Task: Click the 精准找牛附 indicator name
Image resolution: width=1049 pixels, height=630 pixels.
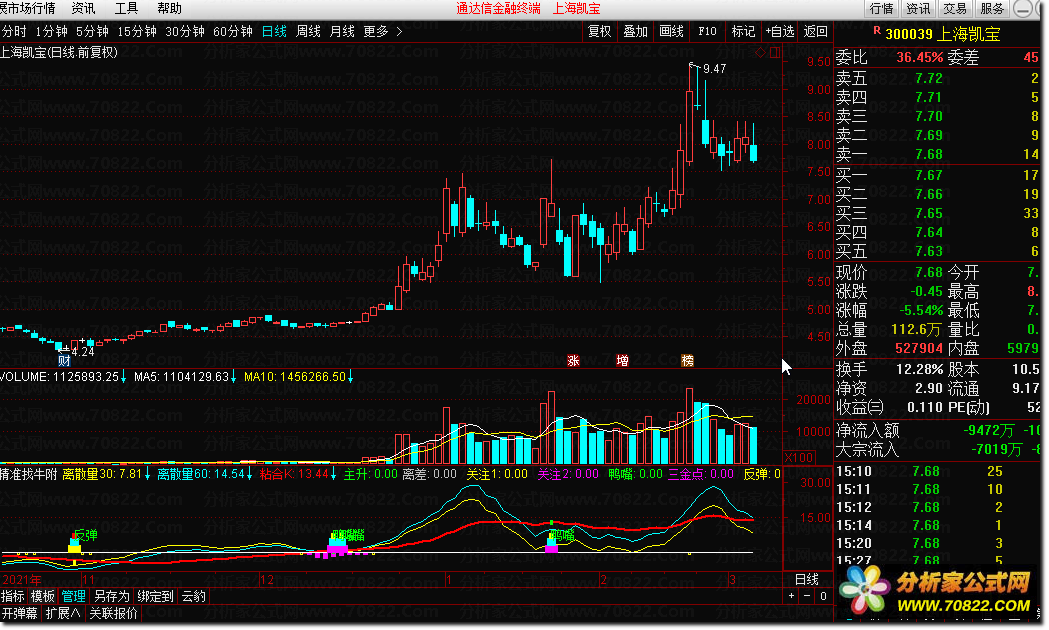Action: click(x=29, y=474)
